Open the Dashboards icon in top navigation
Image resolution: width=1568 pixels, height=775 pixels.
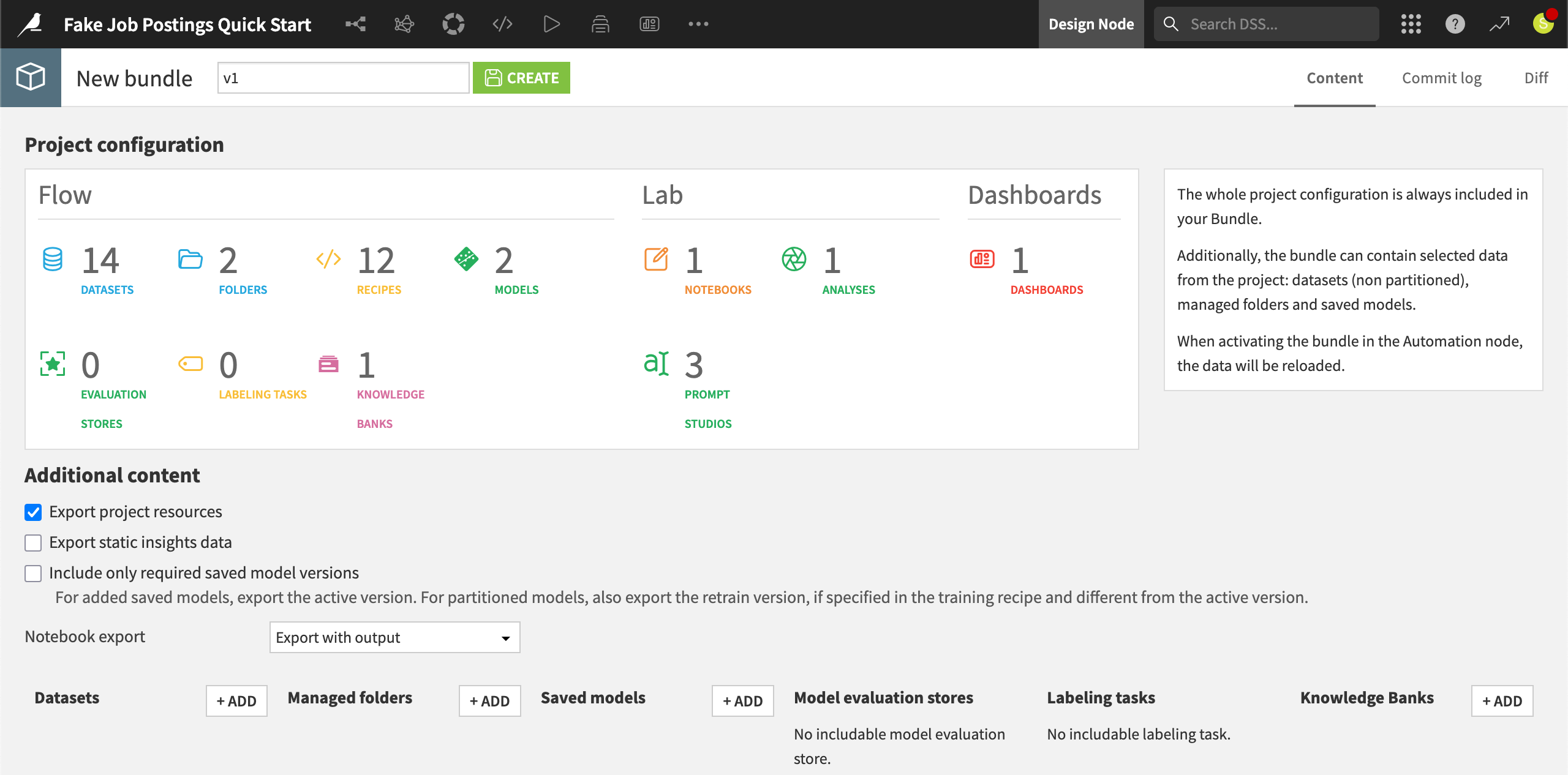point(649,24)
